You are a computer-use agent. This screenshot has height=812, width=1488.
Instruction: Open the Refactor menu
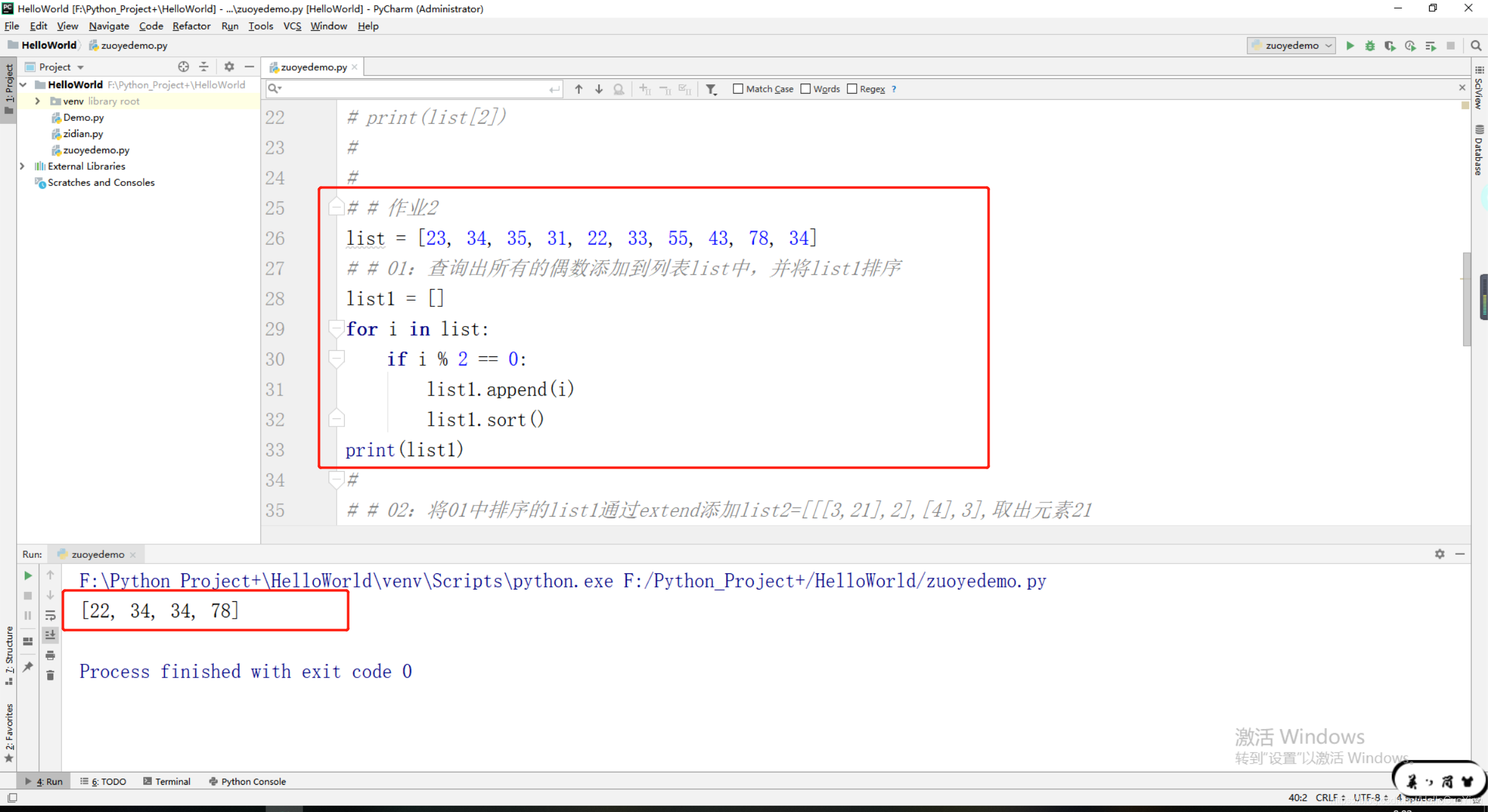[x=191, y=26]
